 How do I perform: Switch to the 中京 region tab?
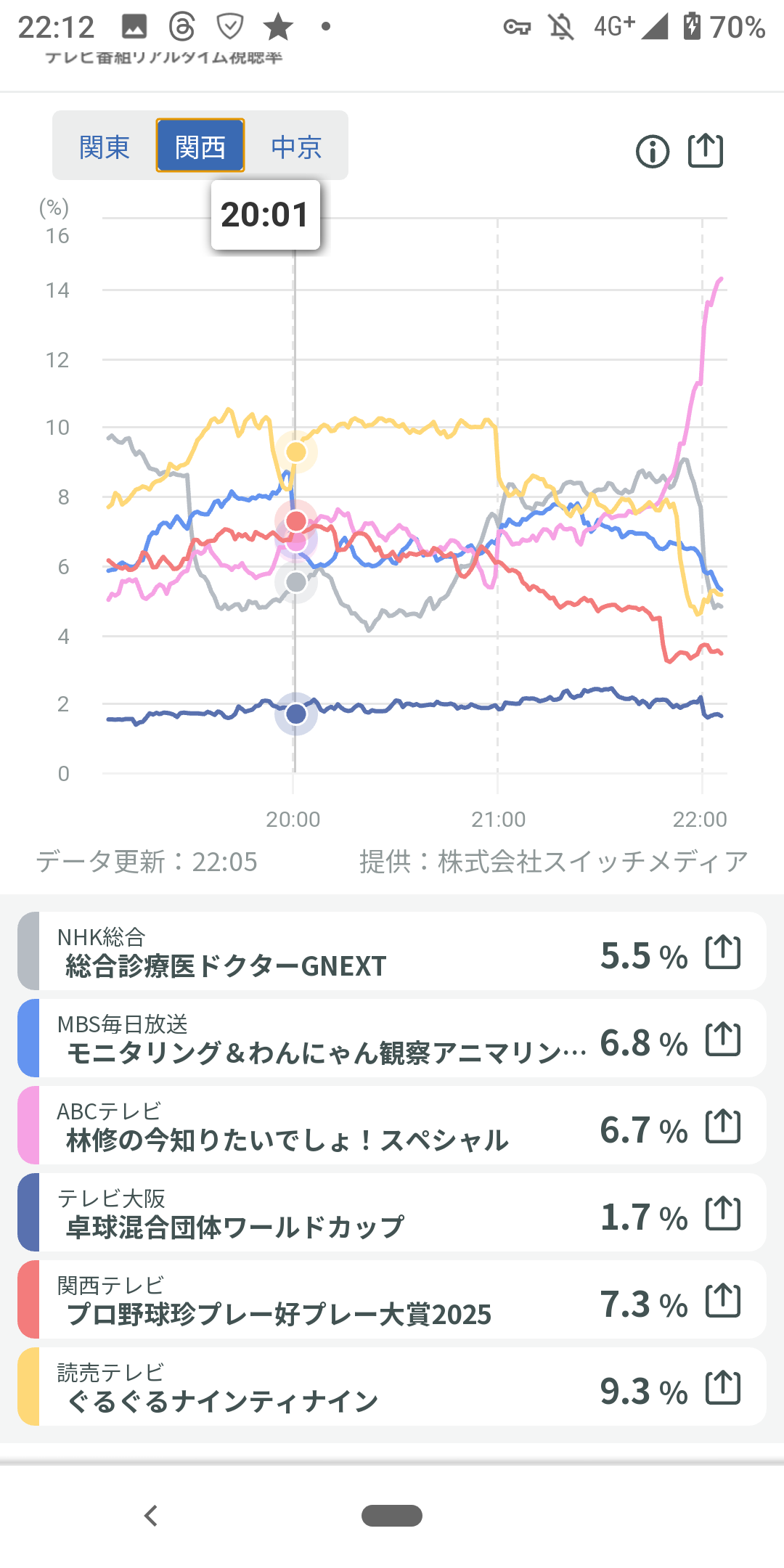(296, 147)
